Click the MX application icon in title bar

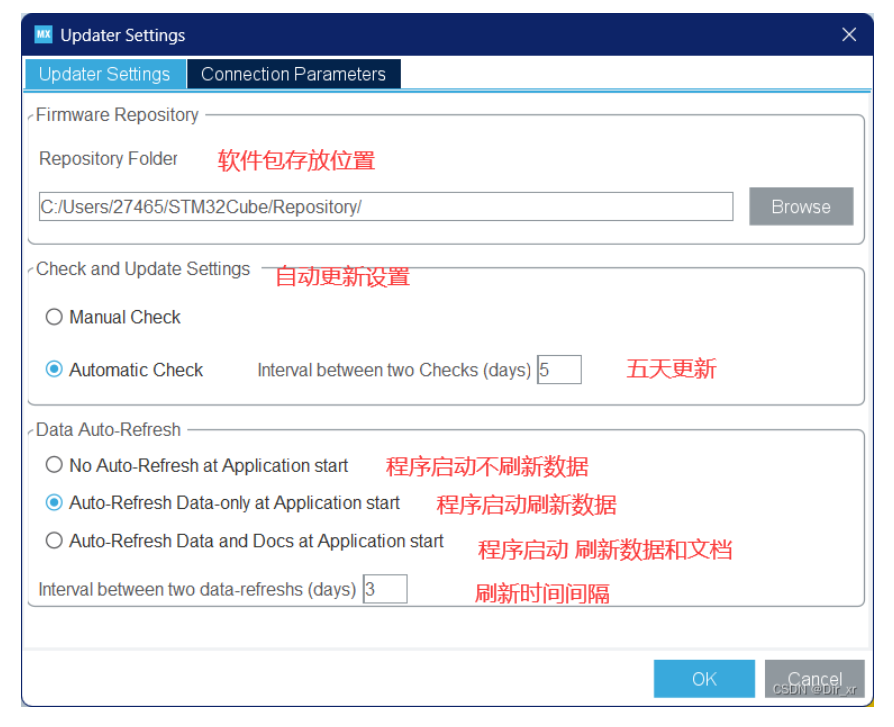click(x=43, y=34)
